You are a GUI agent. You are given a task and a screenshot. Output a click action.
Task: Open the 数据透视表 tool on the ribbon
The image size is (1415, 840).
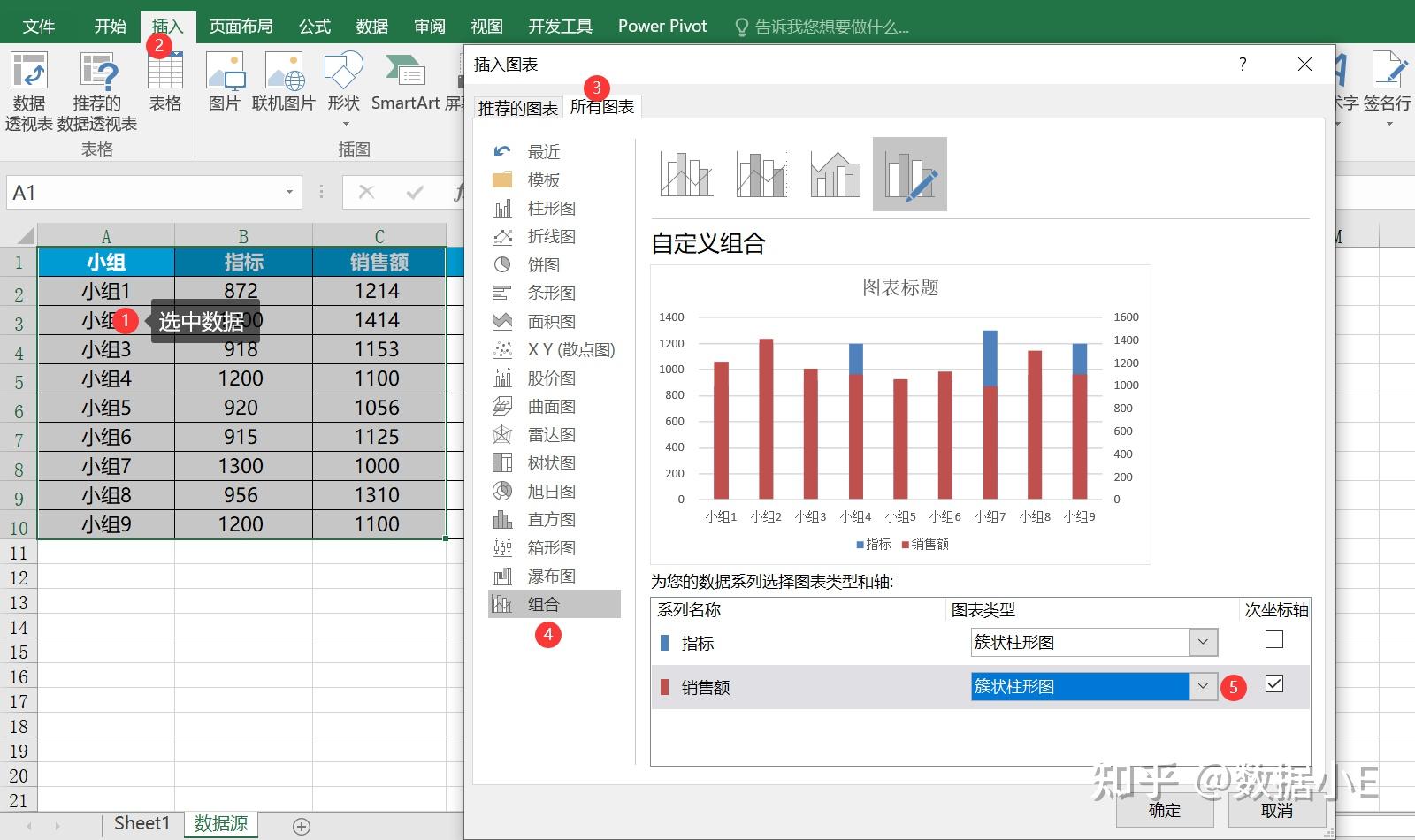coord(29,88)
